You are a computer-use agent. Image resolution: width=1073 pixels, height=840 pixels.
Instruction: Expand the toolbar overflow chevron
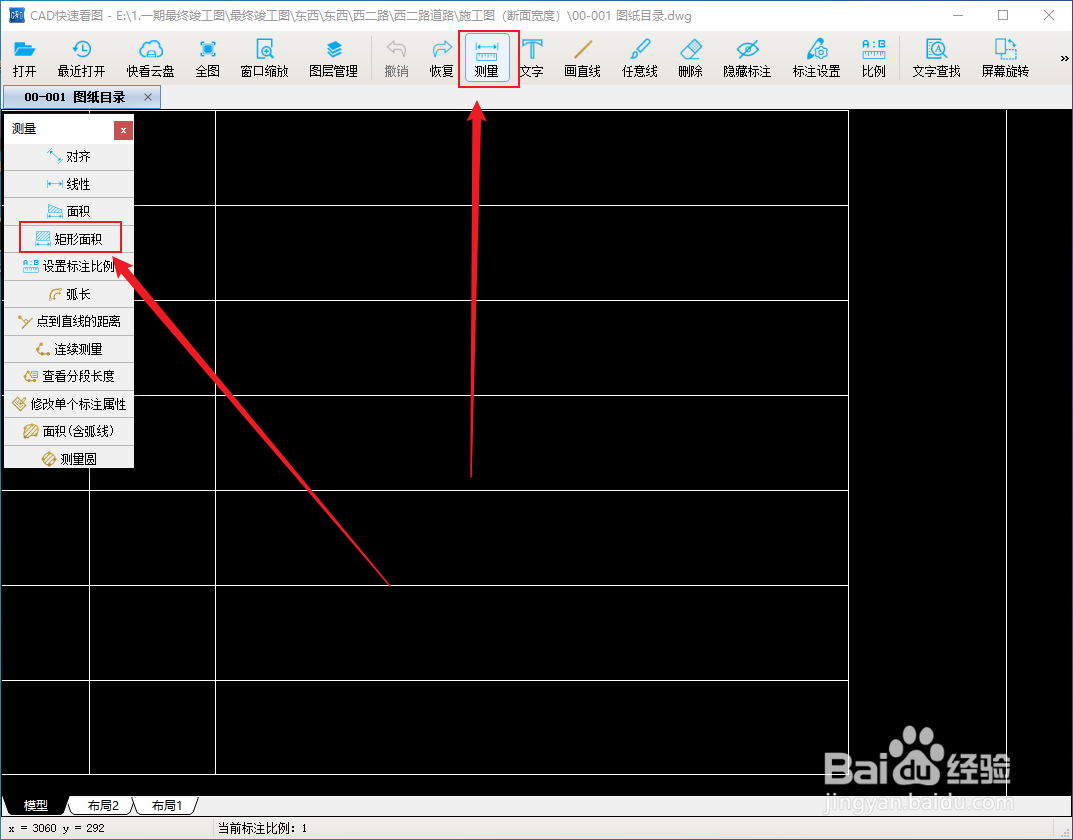[x=1064, y=59]
